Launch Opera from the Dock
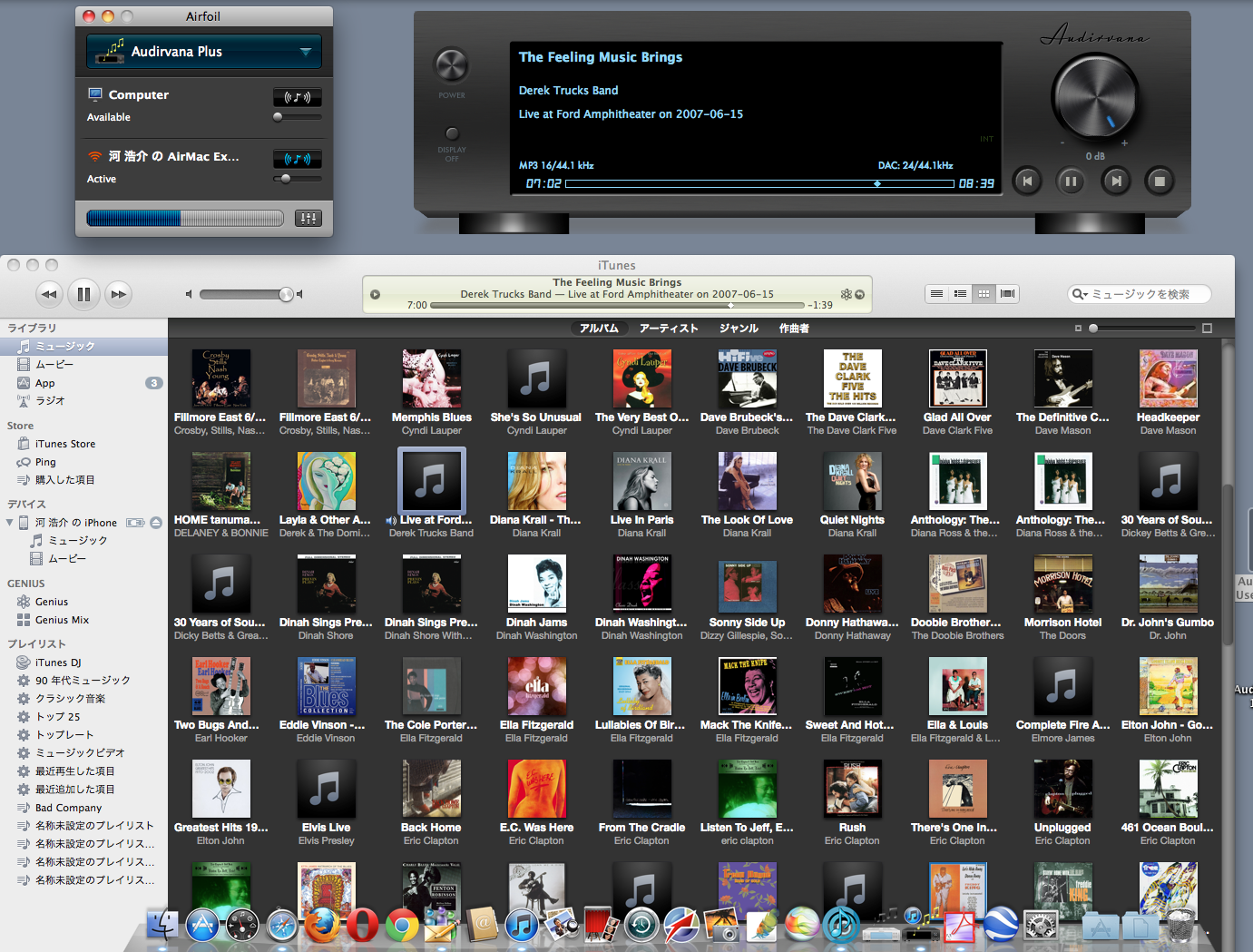The image size is (1253, 952). tap(361, 925)
